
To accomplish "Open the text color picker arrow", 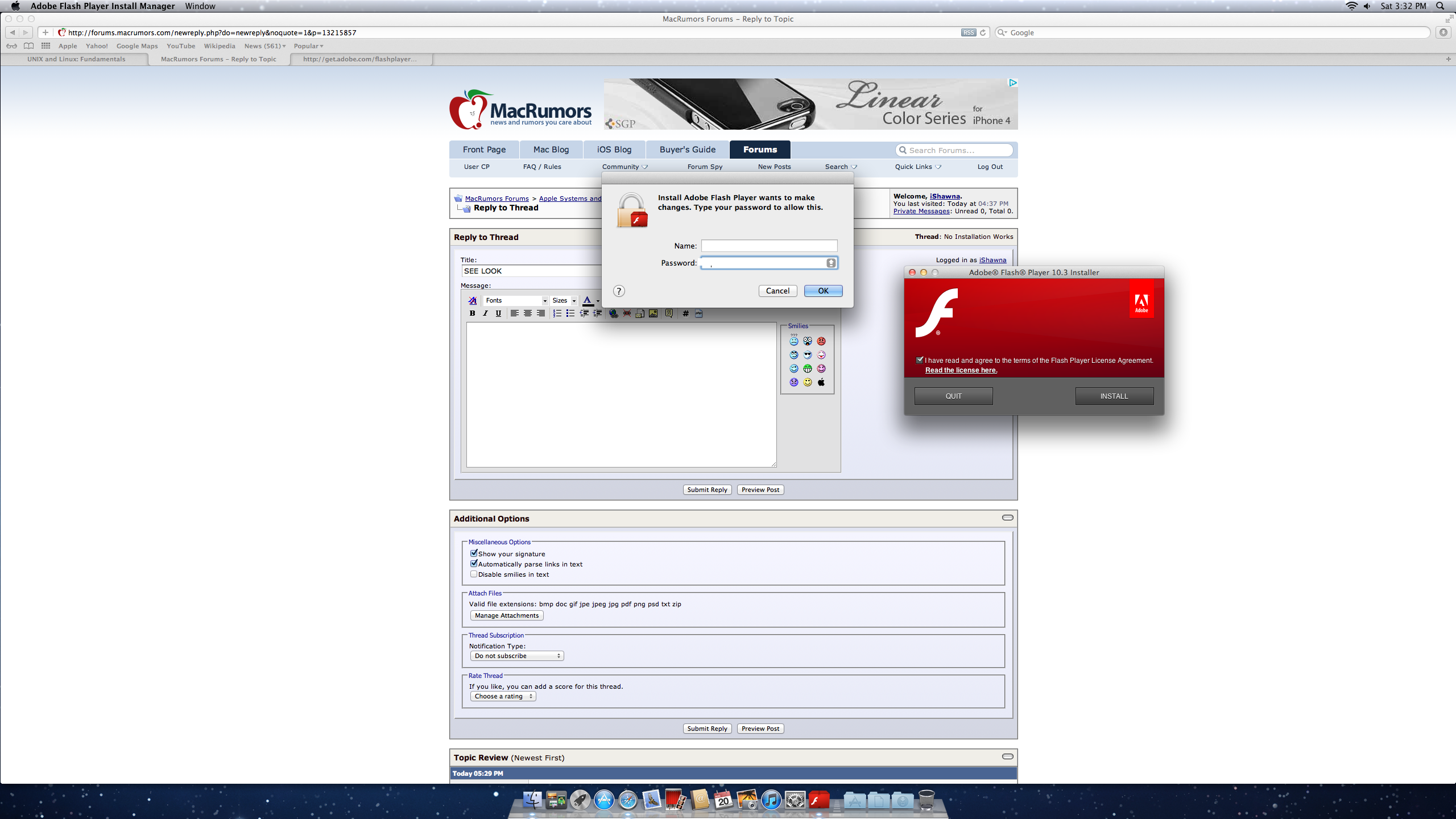I will 598,301.
